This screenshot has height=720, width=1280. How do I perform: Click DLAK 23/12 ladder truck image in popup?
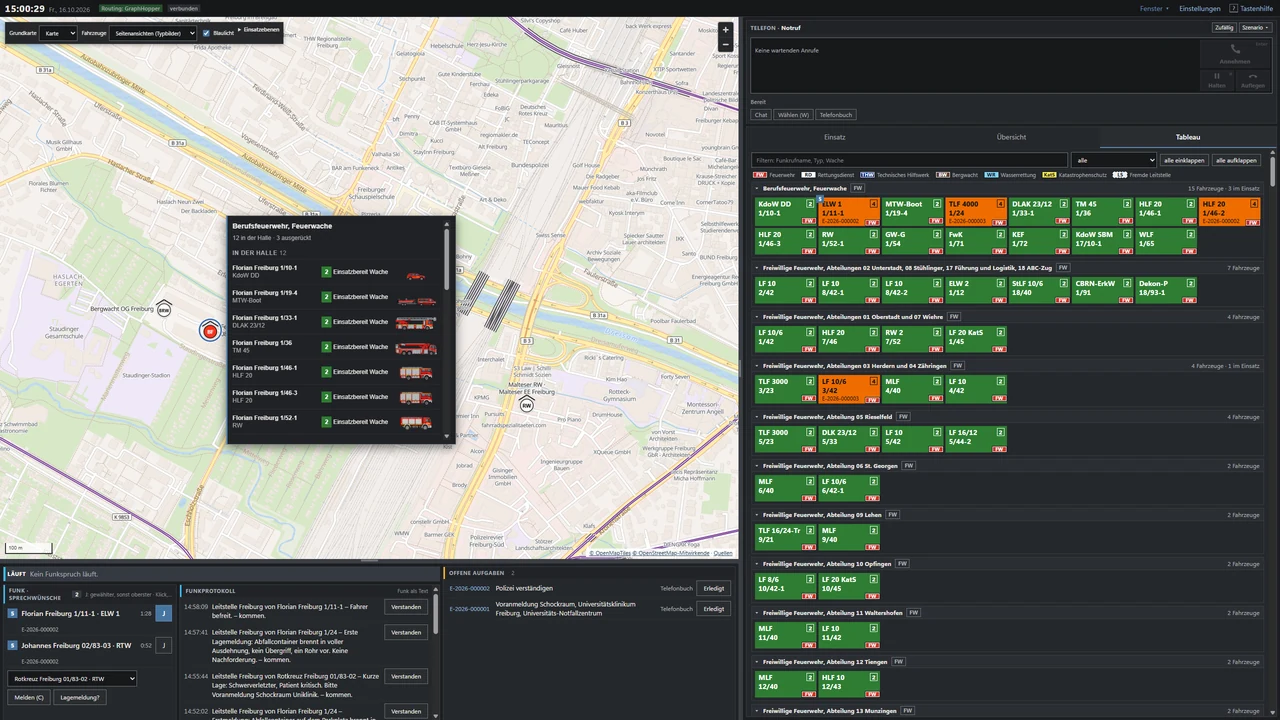tap(415, 323)
